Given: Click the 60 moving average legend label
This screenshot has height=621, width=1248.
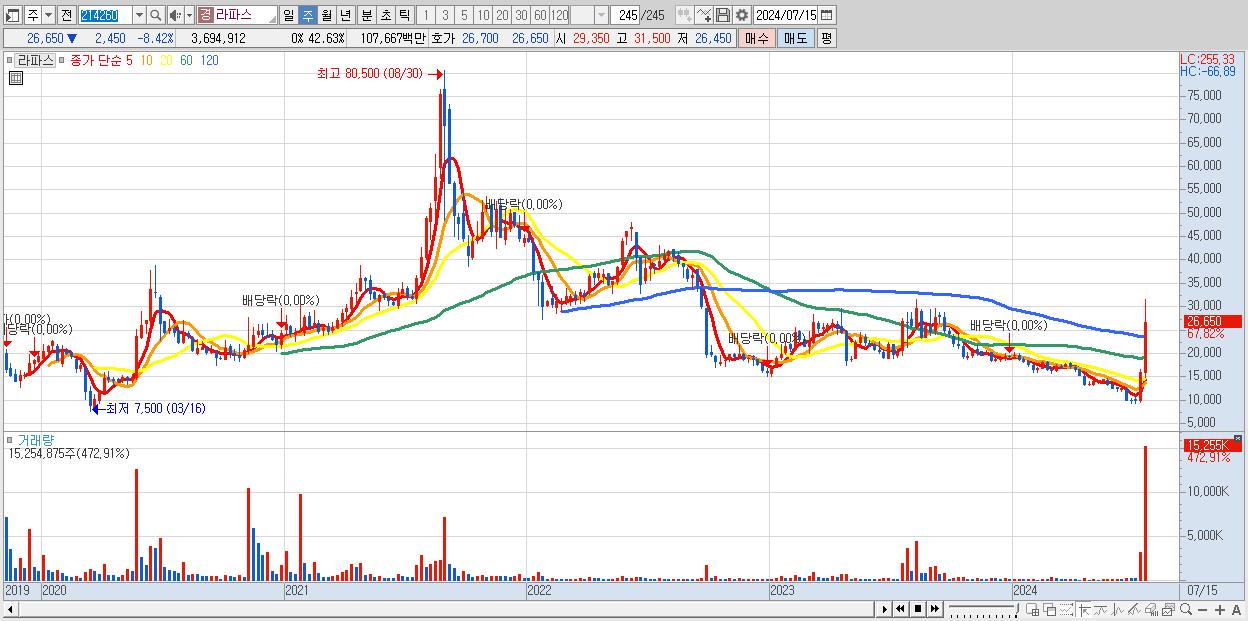Looking at the screenshot, I should [x=187, y=60].
